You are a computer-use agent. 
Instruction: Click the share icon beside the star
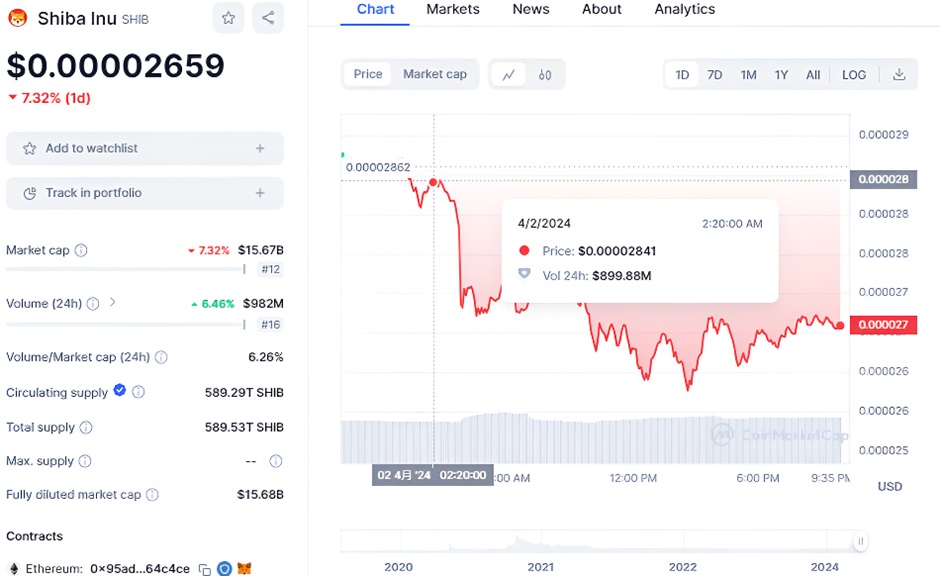pos(267,18)
